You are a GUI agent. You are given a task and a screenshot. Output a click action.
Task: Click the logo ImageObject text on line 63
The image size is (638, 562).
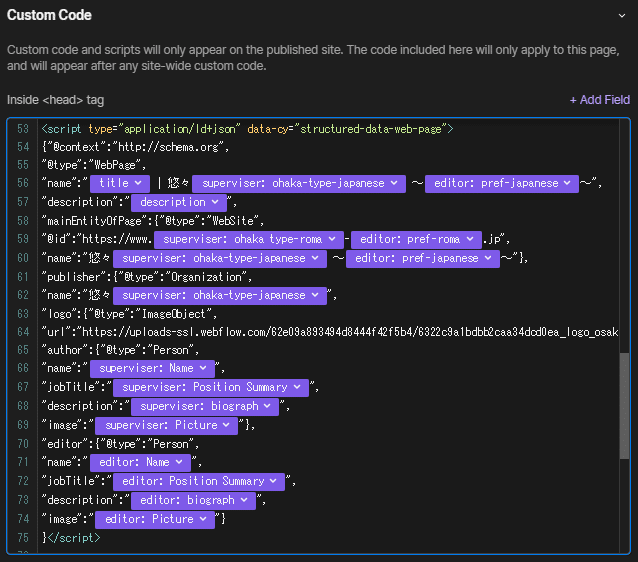tap(129, 314)
